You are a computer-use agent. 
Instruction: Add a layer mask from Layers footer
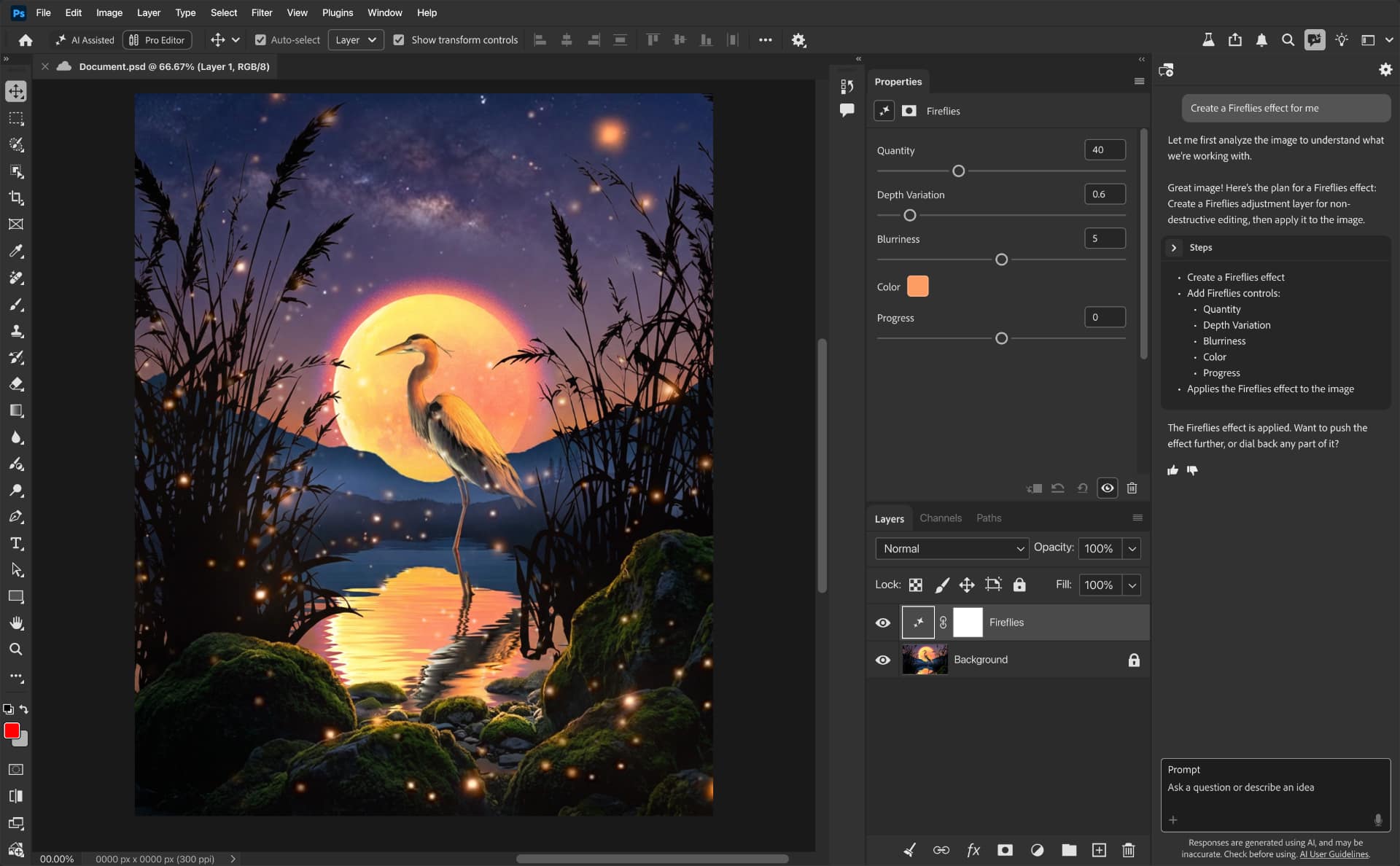pyautogui.click(x=1005, y=850)
